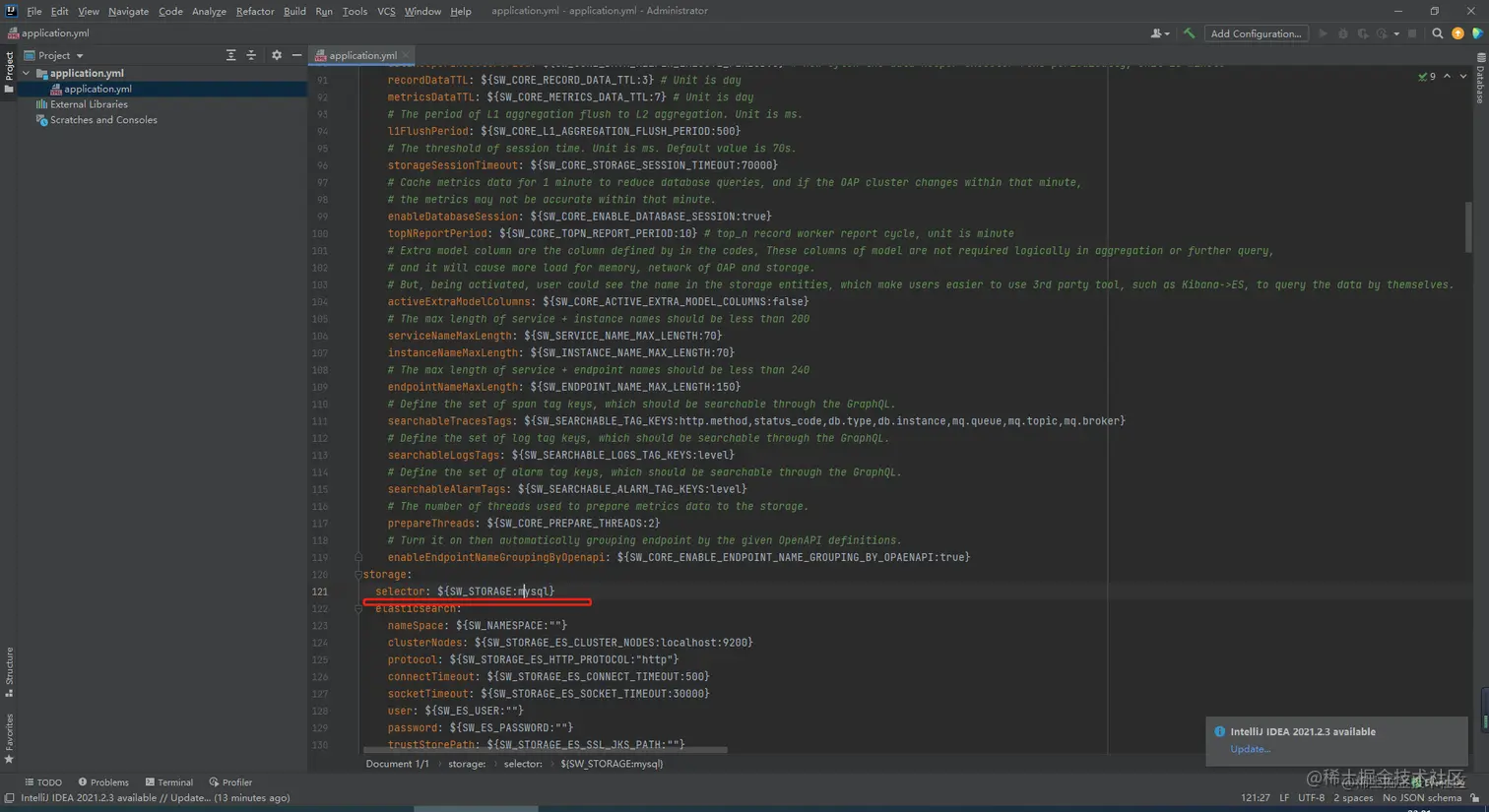1489x812 pixels.
Task: Collapse the application.yml root folder
Action: click(27, 73)
